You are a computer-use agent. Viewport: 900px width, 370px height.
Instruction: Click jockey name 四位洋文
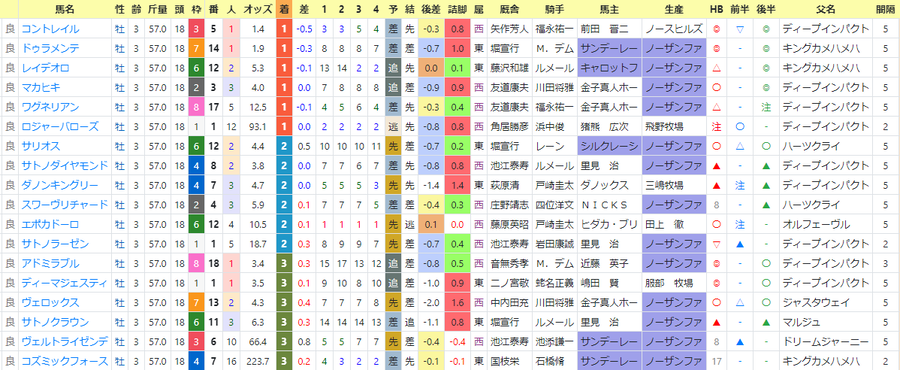click(554, 205)
